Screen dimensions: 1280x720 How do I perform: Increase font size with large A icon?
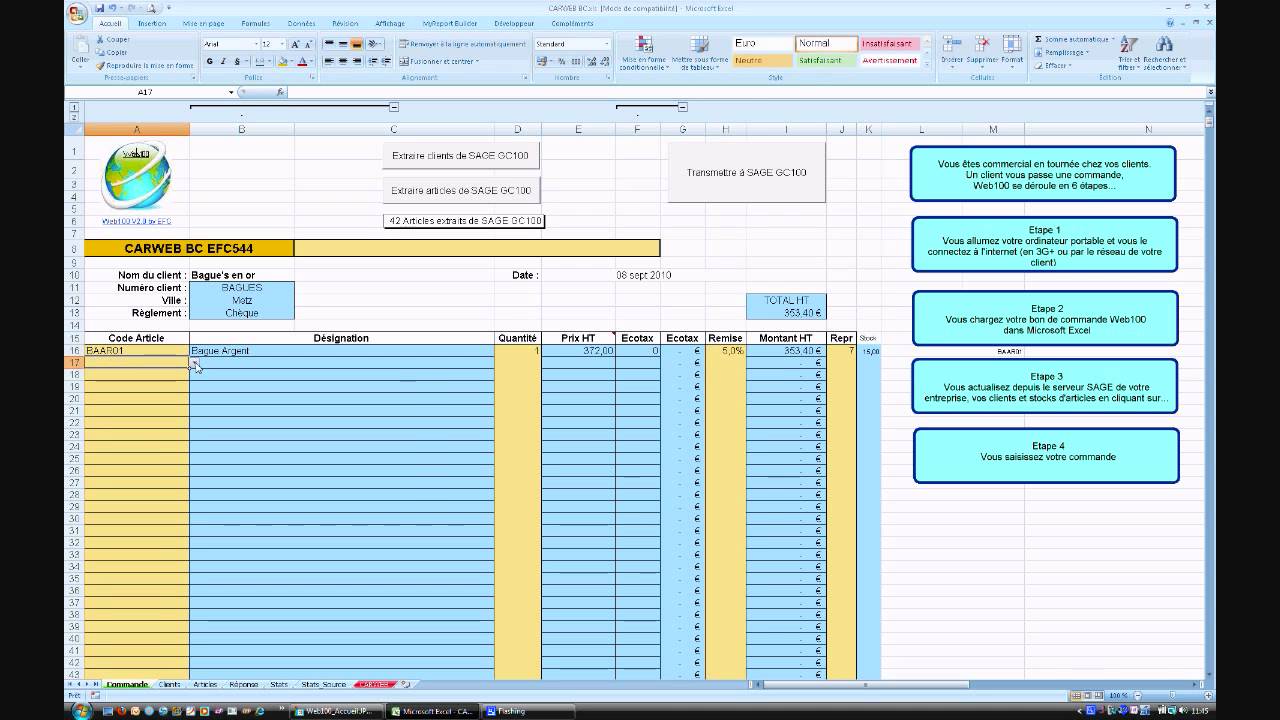296,44
